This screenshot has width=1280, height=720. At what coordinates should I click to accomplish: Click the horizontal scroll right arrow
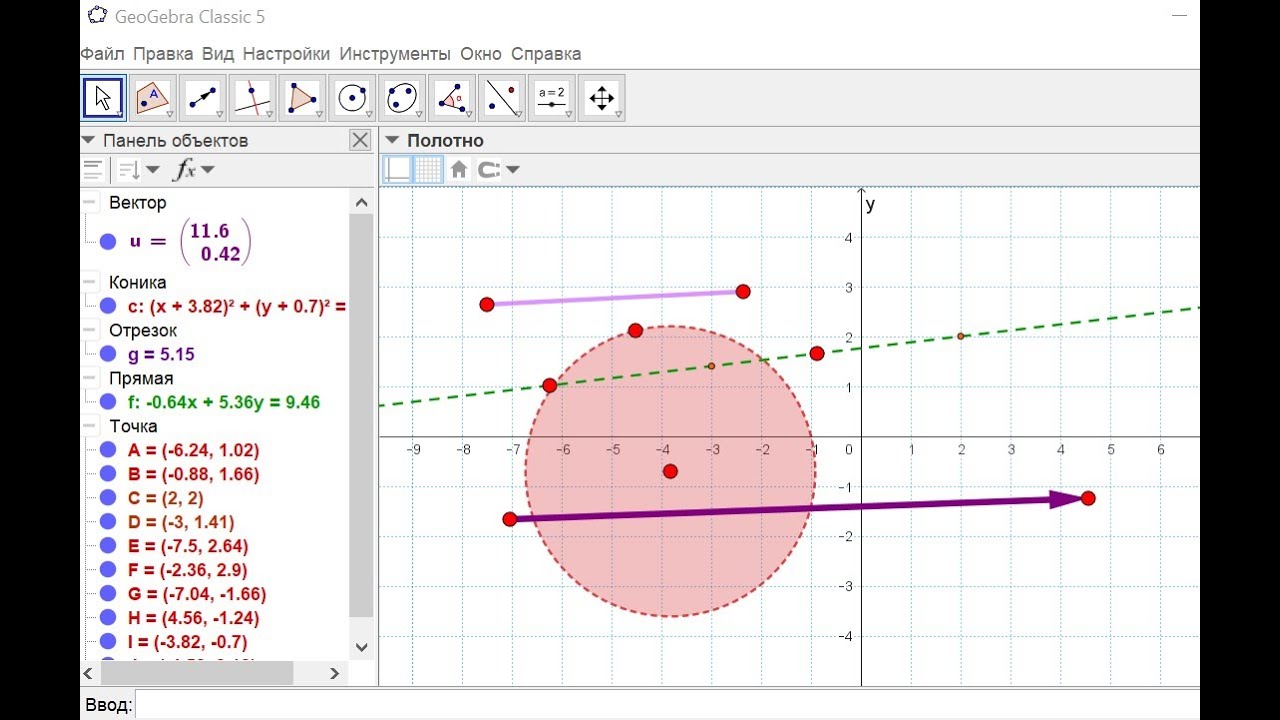335,674
